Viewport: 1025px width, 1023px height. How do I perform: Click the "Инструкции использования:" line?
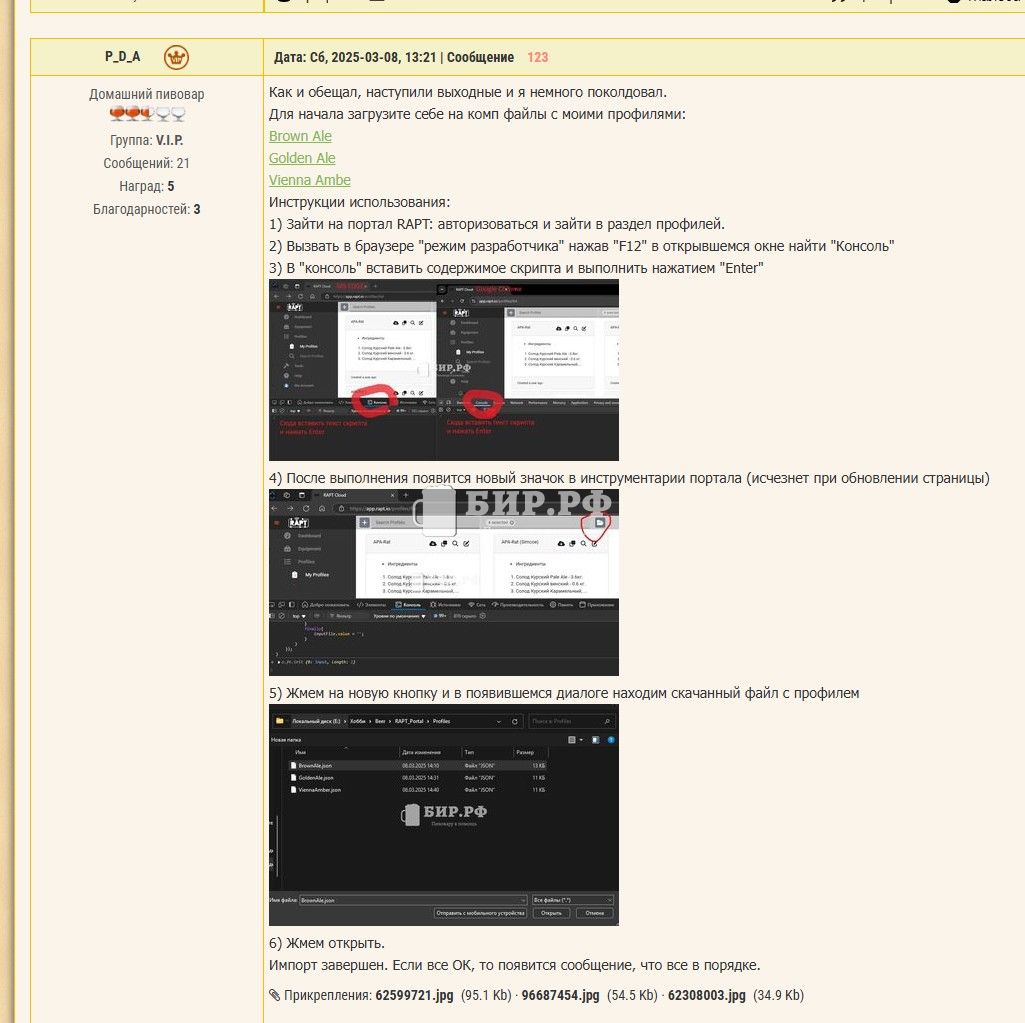(x=360, y=202)
